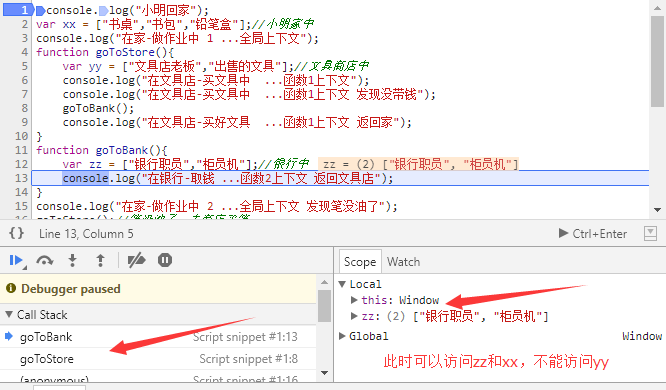Step into next function call
Image resolution: width=666 pixels, height=390 pixels.
click(73, 260)
